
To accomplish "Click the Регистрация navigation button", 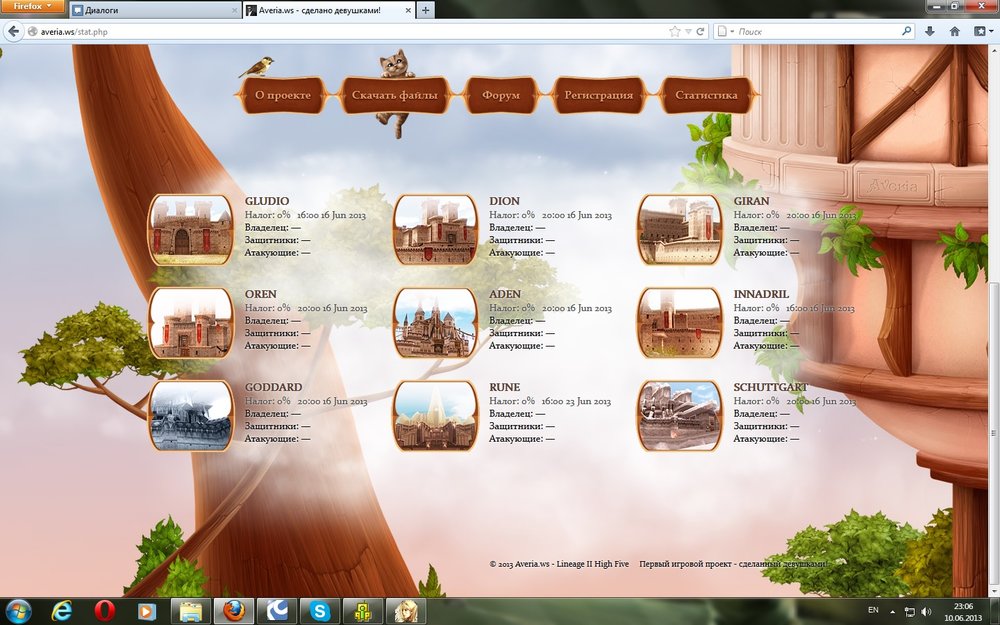I will pyautogui.click(x=598, y=96).
